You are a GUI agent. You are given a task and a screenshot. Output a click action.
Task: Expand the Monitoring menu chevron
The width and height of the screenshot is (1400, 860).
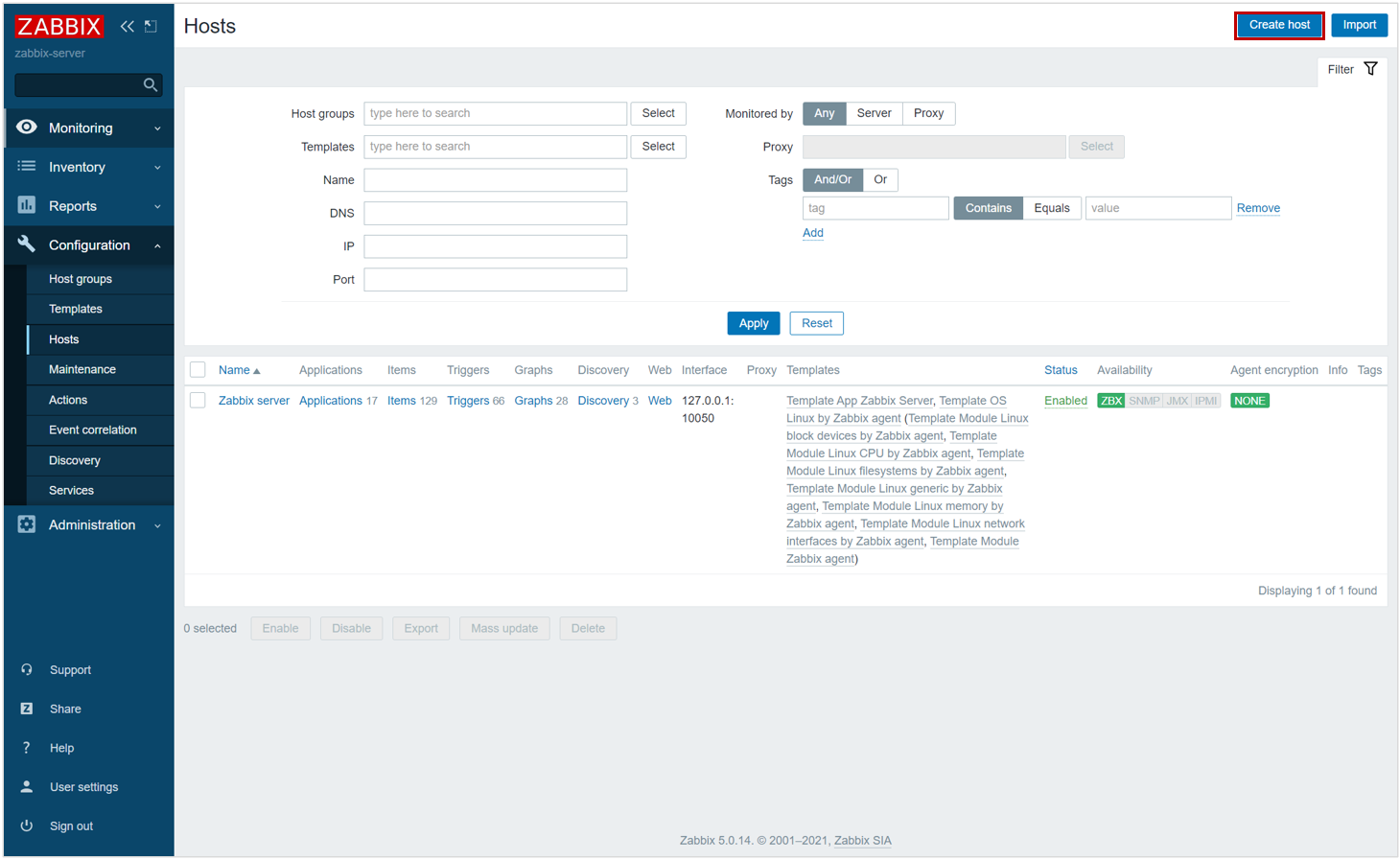tap(157, 128)
